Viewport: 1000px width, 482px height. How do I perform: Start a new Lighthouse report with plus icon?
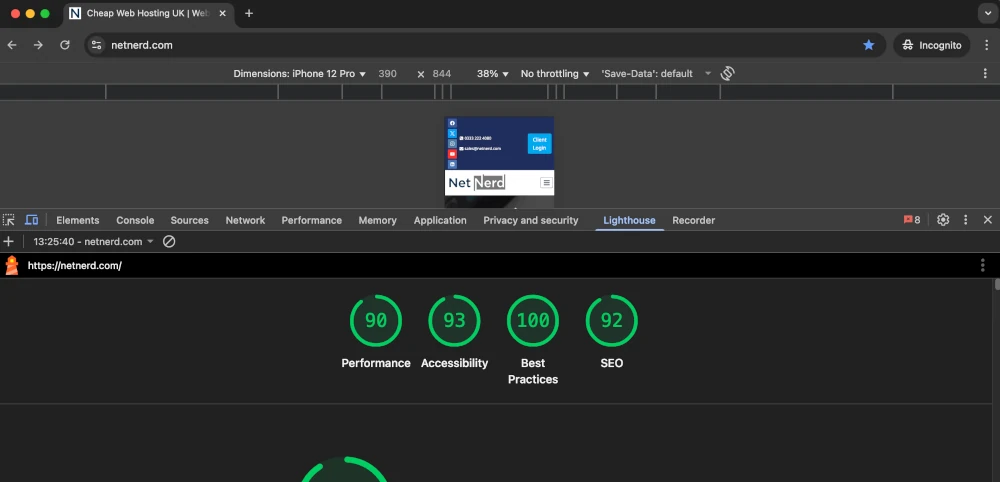coord(9,242)
